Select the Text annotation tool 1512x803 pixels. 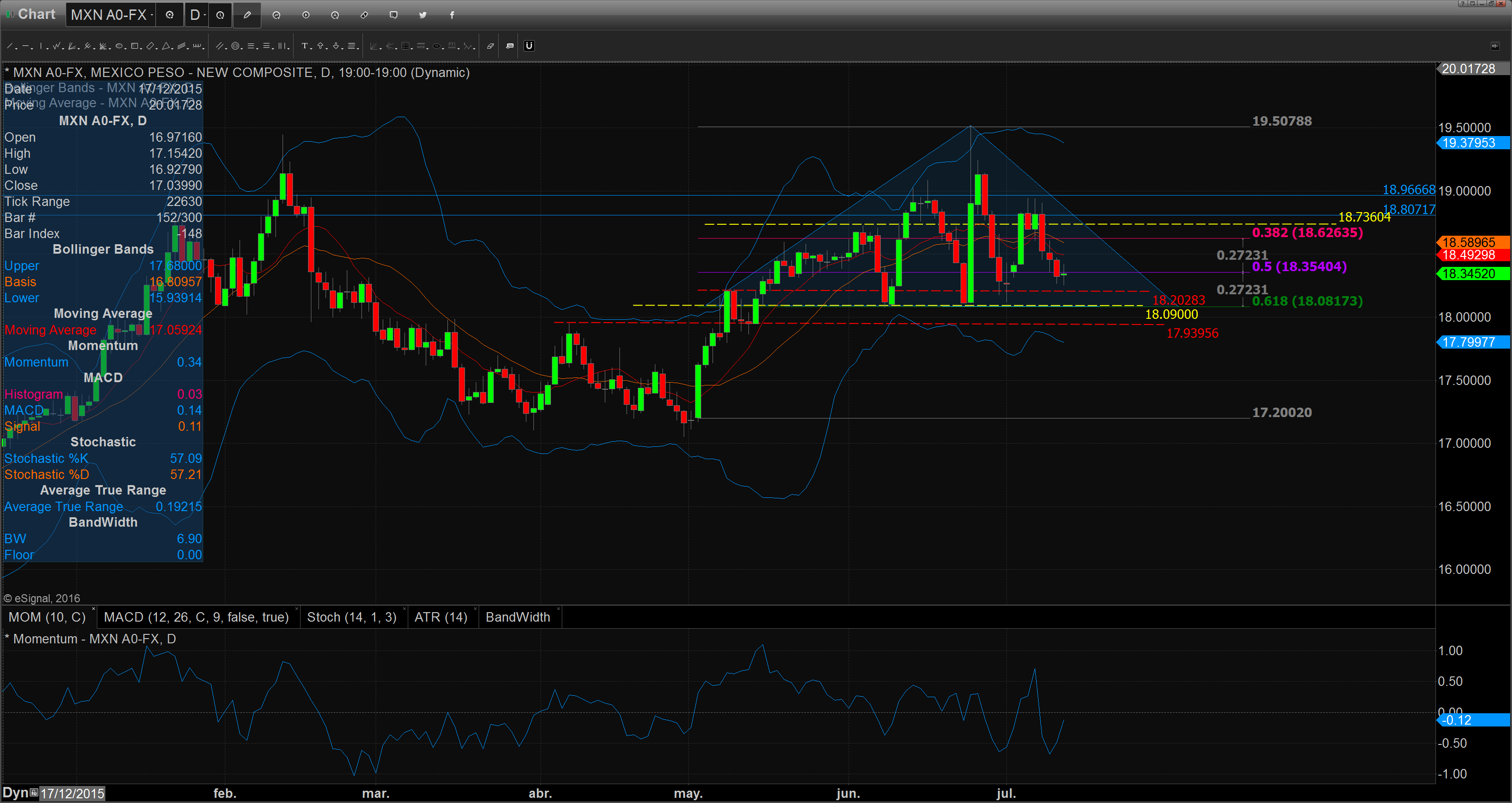pyautogui.click(x=305, y=46)
